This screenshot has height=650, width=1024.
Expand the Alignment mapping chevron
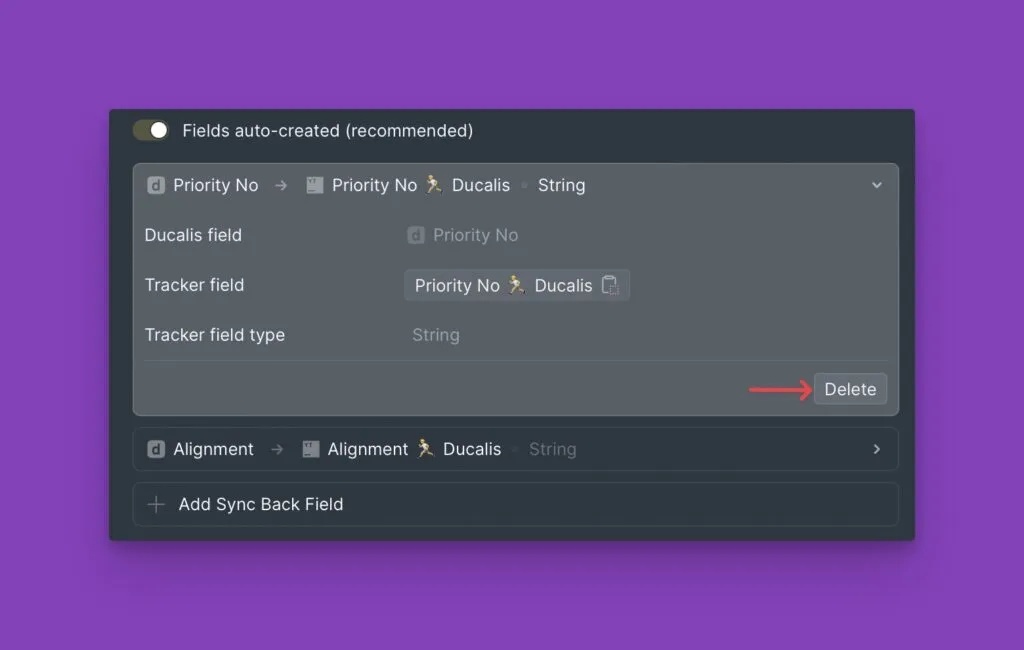tap(876, 449)
